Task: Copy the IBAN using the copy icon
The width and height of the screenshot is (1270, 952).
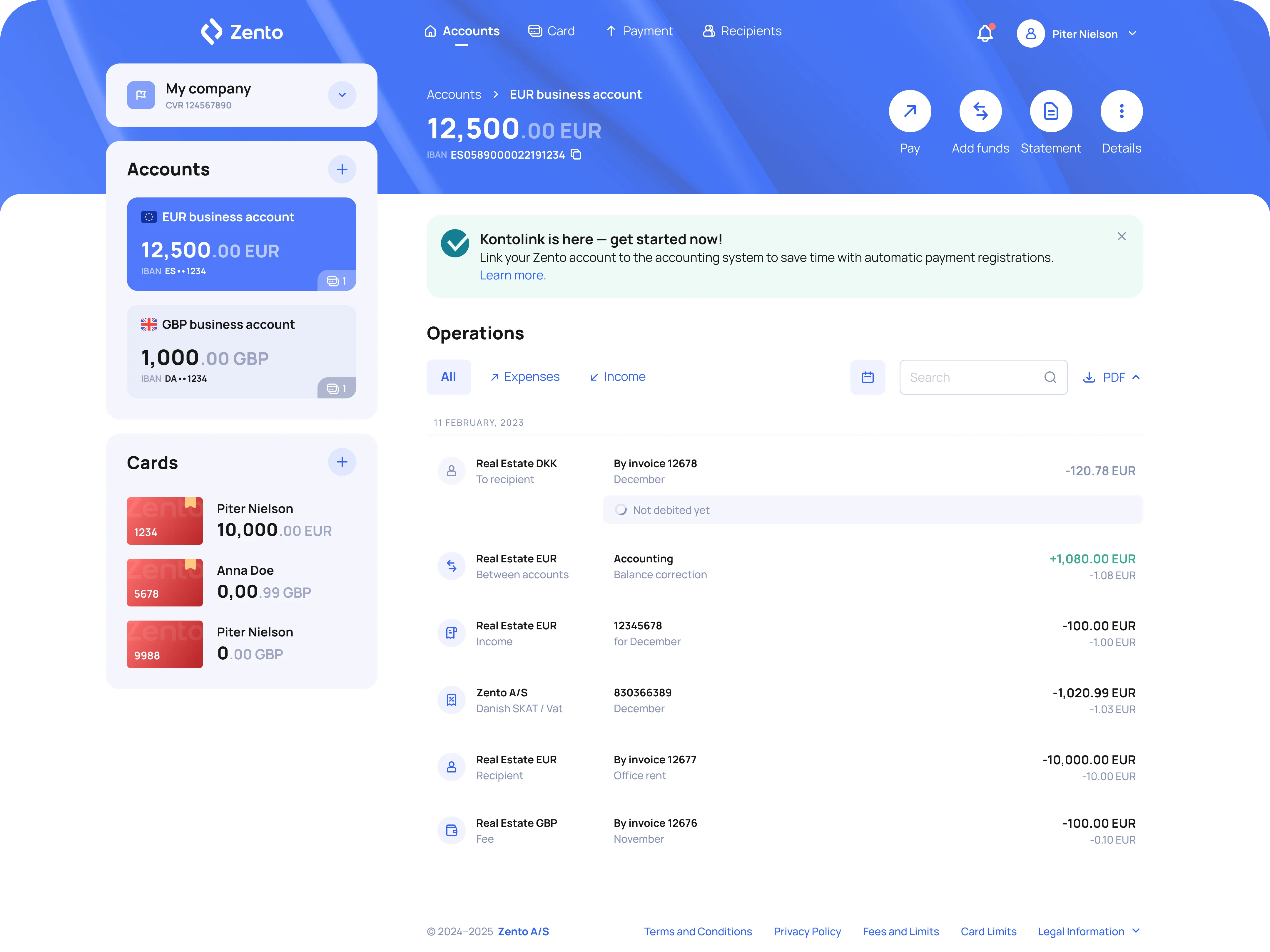Action: (576, 155)
